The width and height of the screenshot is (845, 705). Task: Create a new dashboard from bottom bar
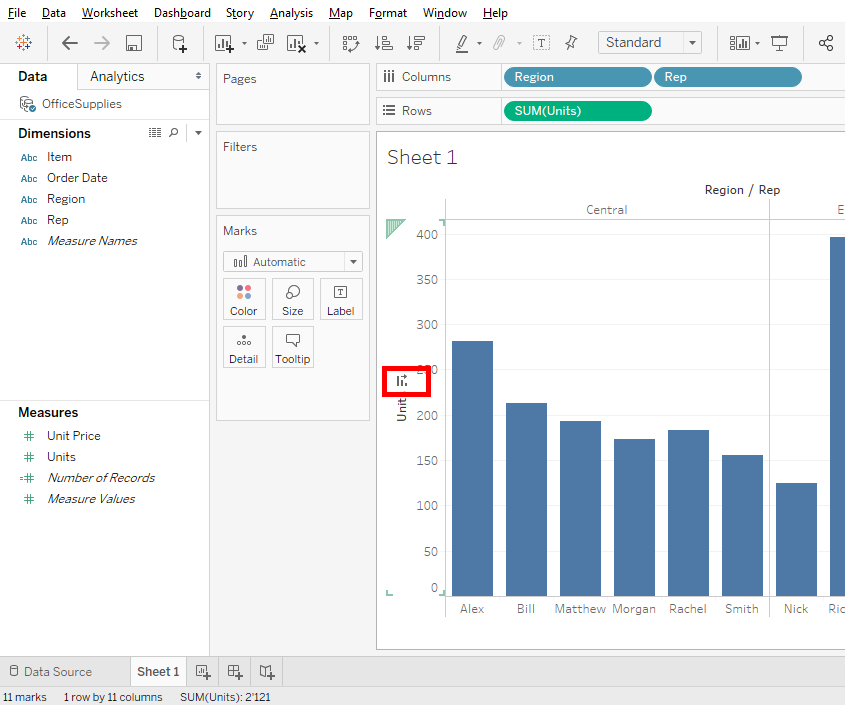(235, 672)
